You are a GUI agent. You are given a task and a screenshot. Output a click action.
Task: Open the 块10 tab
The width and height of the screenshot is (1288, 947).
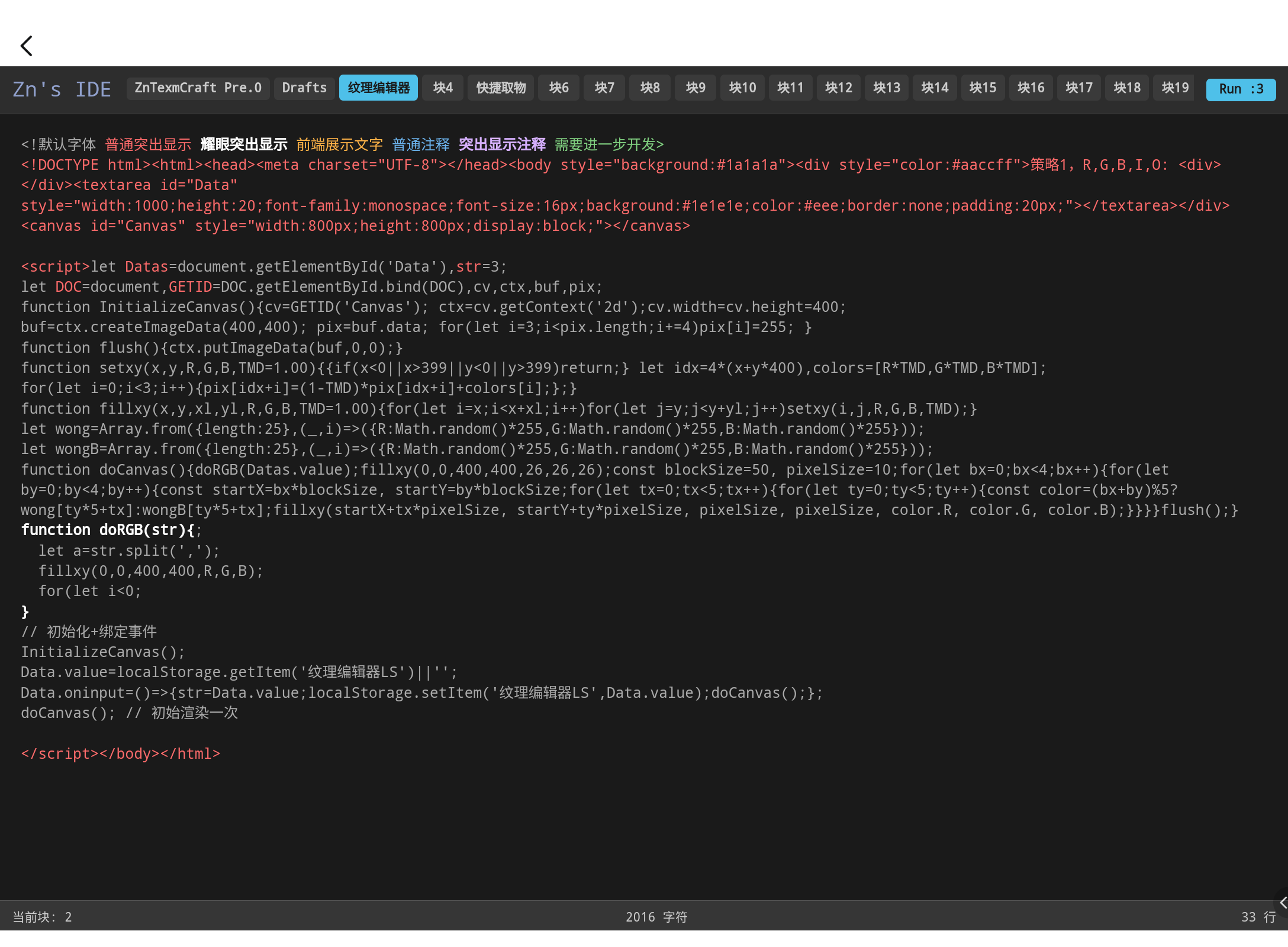[742, 88]
